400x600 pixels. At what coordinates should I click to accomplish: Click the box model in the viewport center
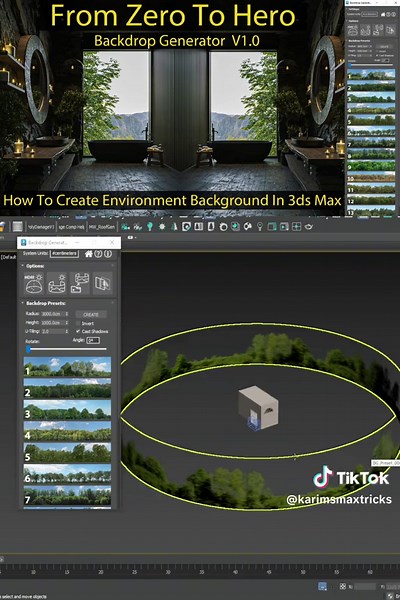click(258, 408)
